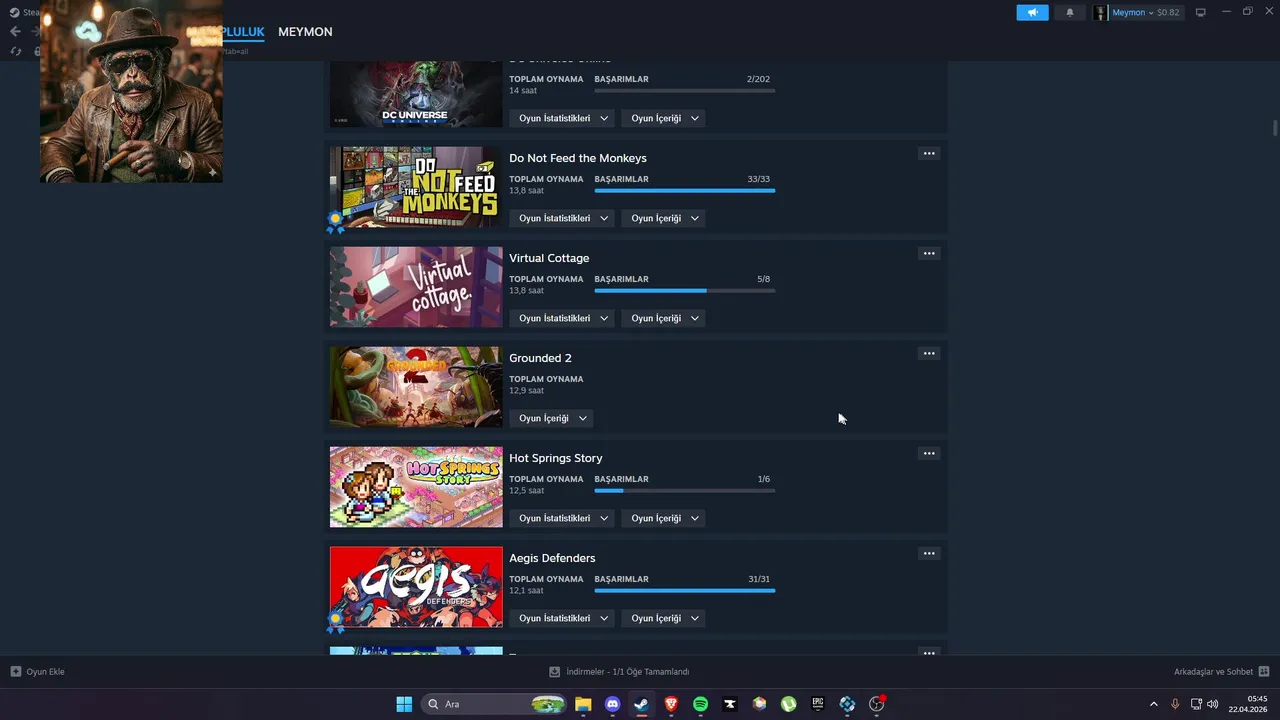This screenshot has height=720, width=1280.
Task: Click the Windows taskbar search box Ara
Action: coord(495,704)
